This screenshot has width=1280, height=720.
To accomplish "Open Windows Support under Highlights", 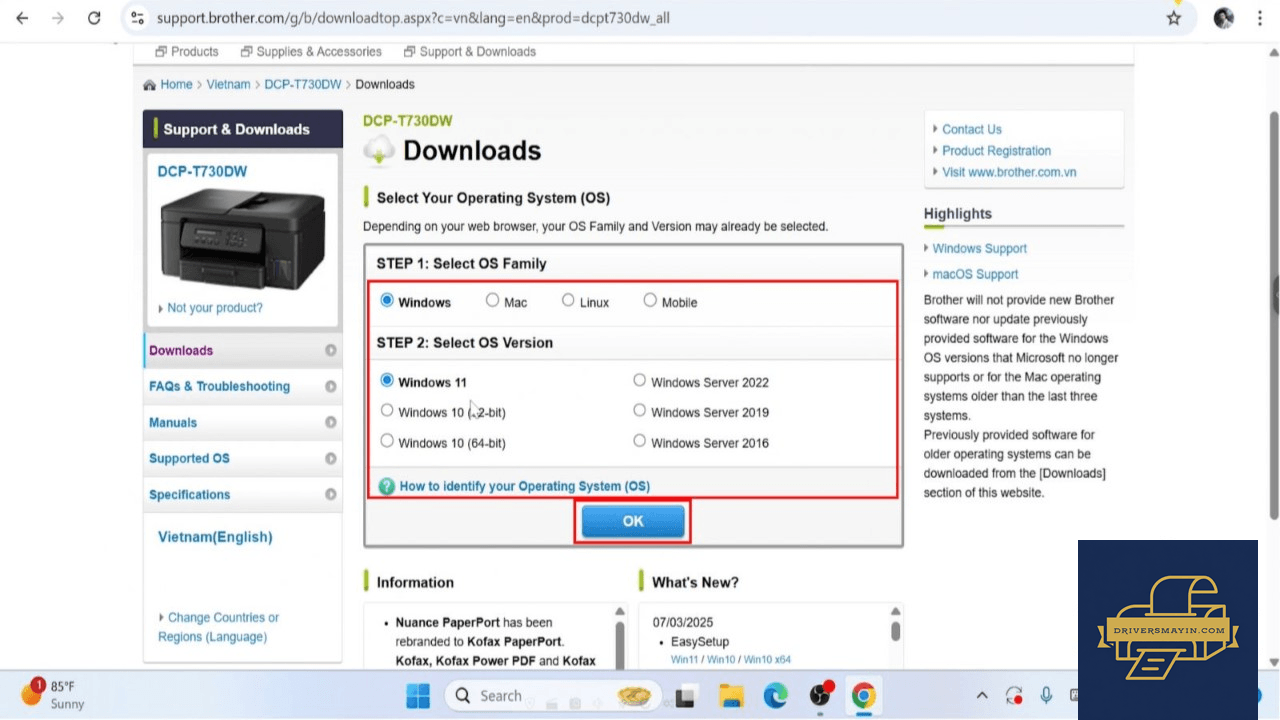I will [x=980, y=249].
